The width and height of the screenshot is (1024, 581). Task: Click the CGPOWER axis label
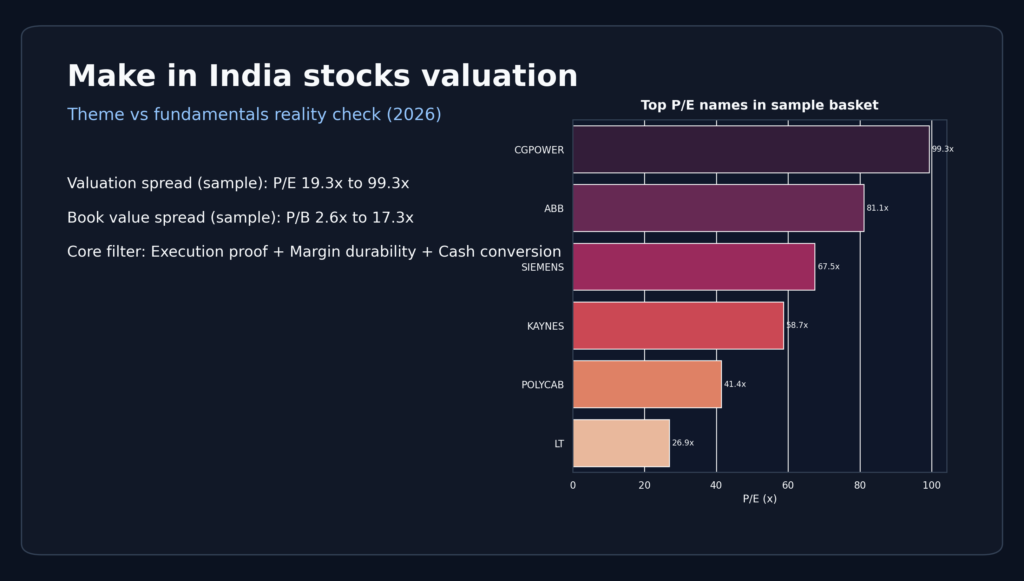click(x=539, y=150)
